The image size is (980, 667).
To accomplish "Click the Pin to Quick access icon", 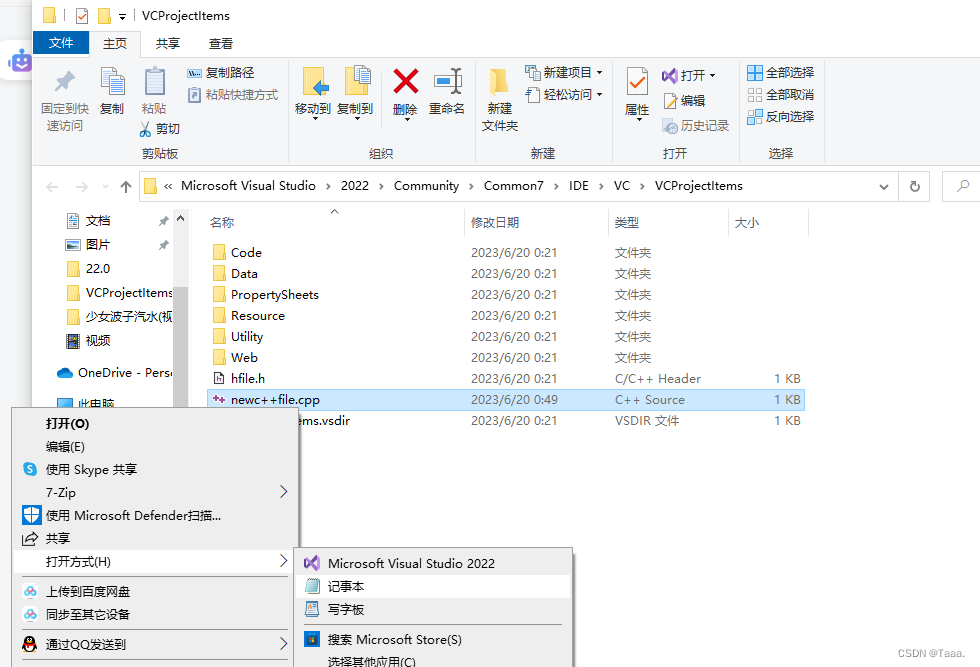I will pyautogui.click(x=64, y=81).
